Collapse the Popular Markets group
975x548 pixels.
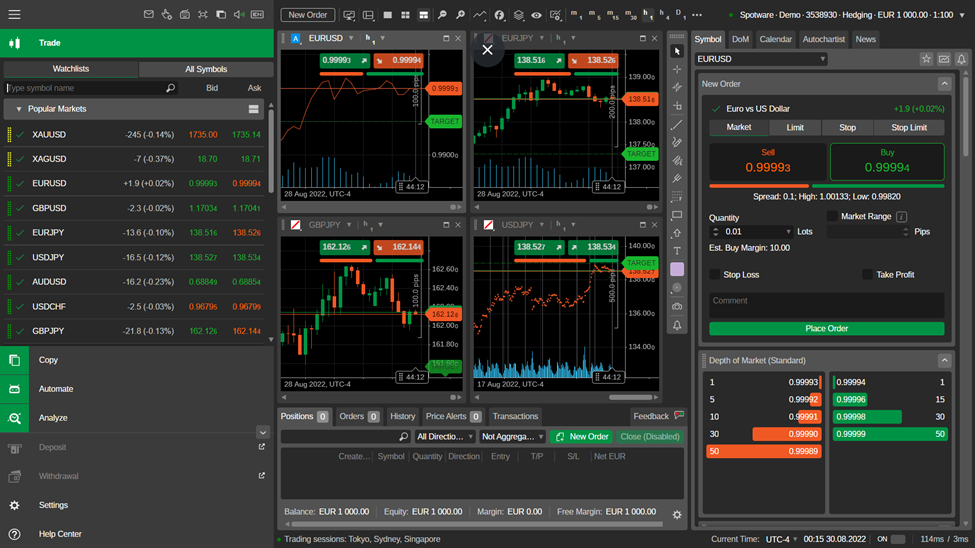pyautogui.click(x=18, y=109)
